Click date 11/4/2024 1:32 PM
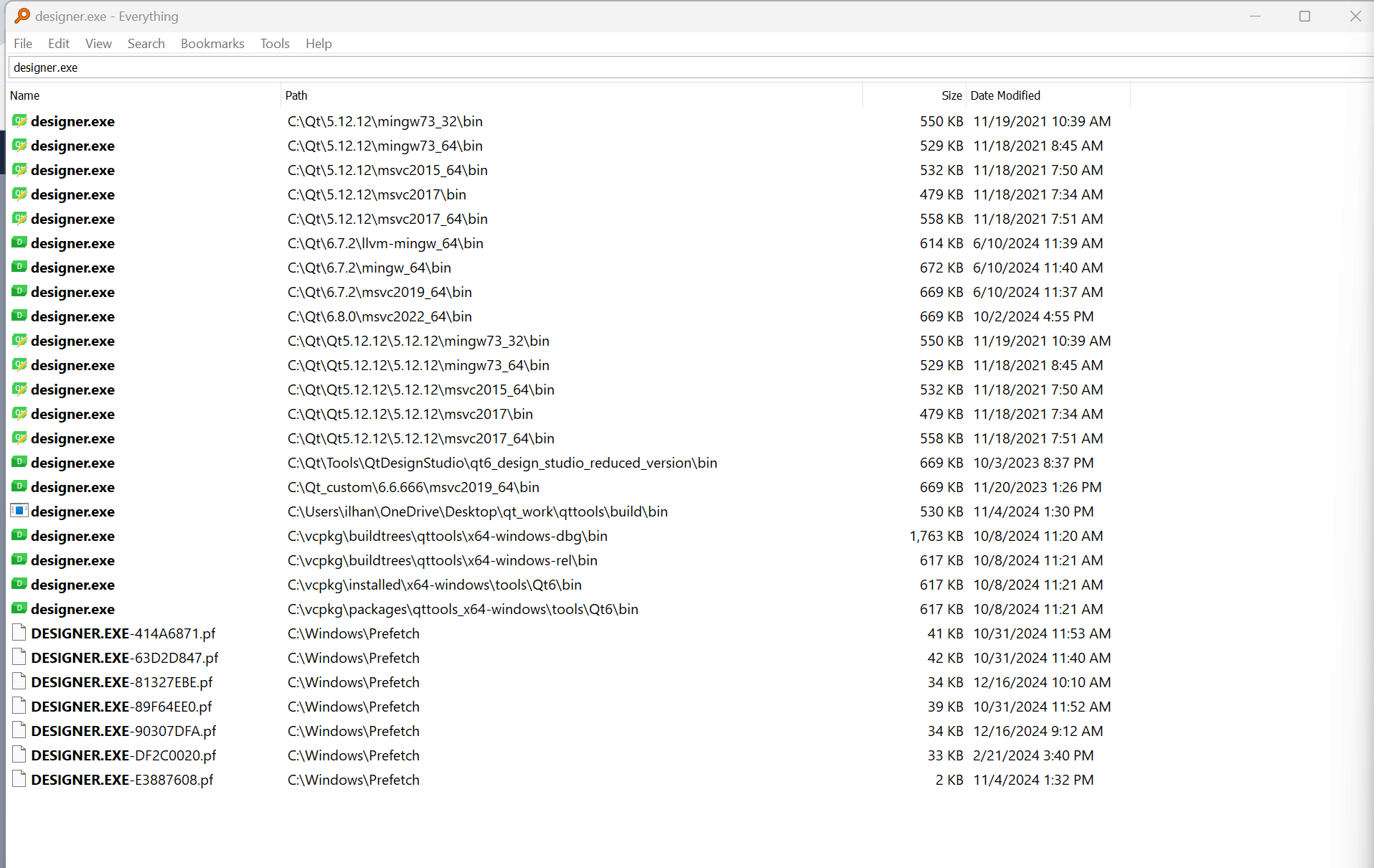 (x=1033, y=780)
